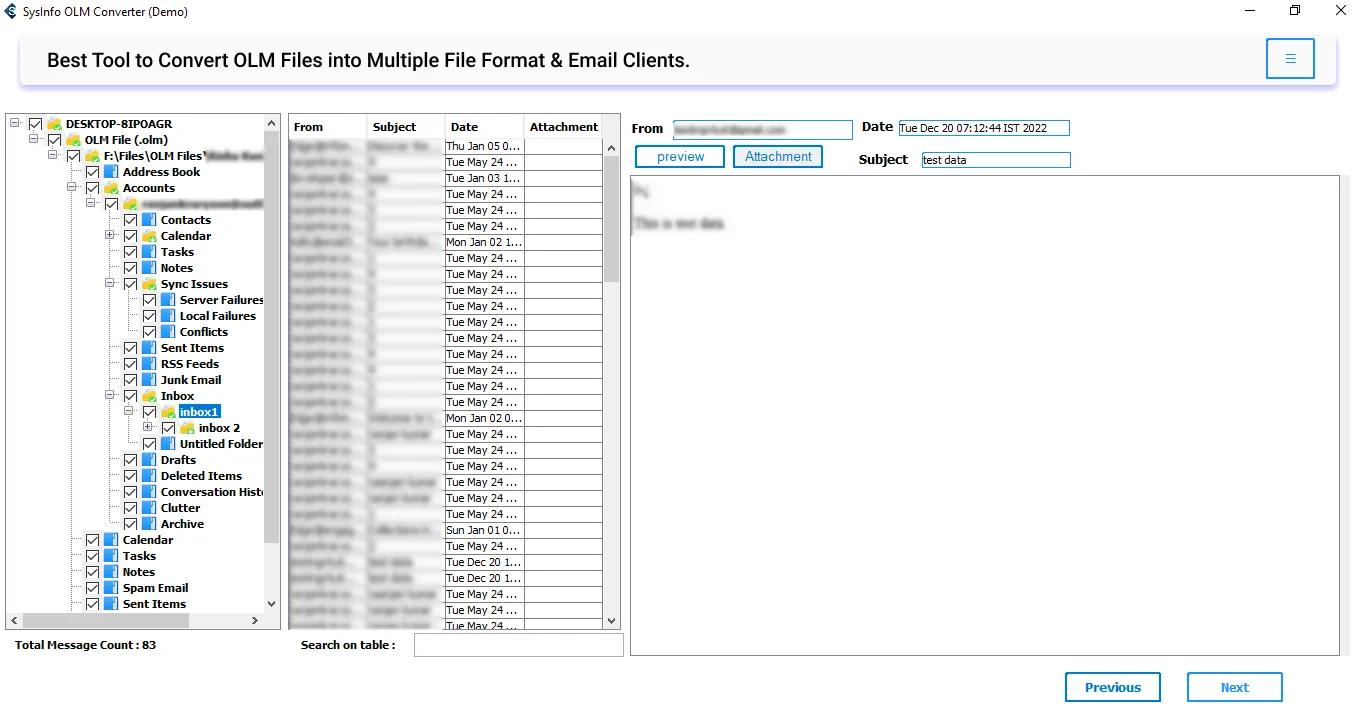The height and width of the screenshot is (728, 1366).
Task: Click the Conversation History folder icon
Action: click(x=149, y=492)
